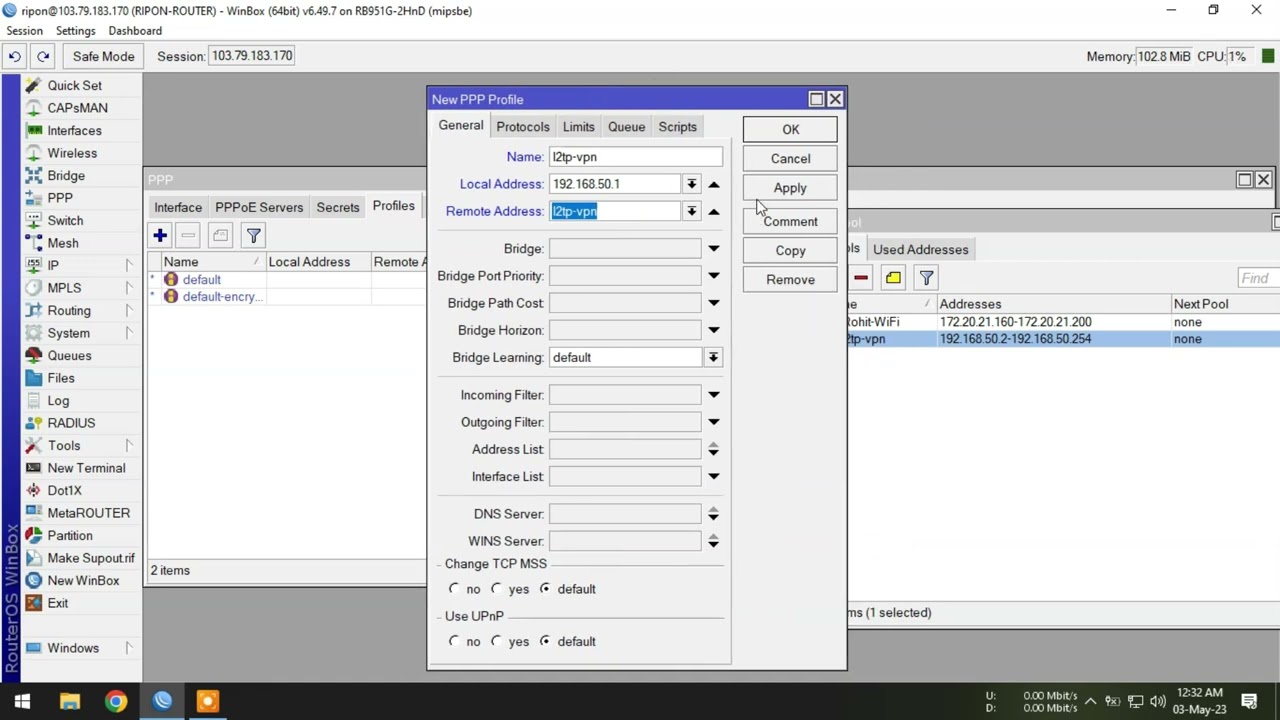This screenshot has height=720, width=1280.
Task: Open Files sidebar item
Action: [60, 378]
